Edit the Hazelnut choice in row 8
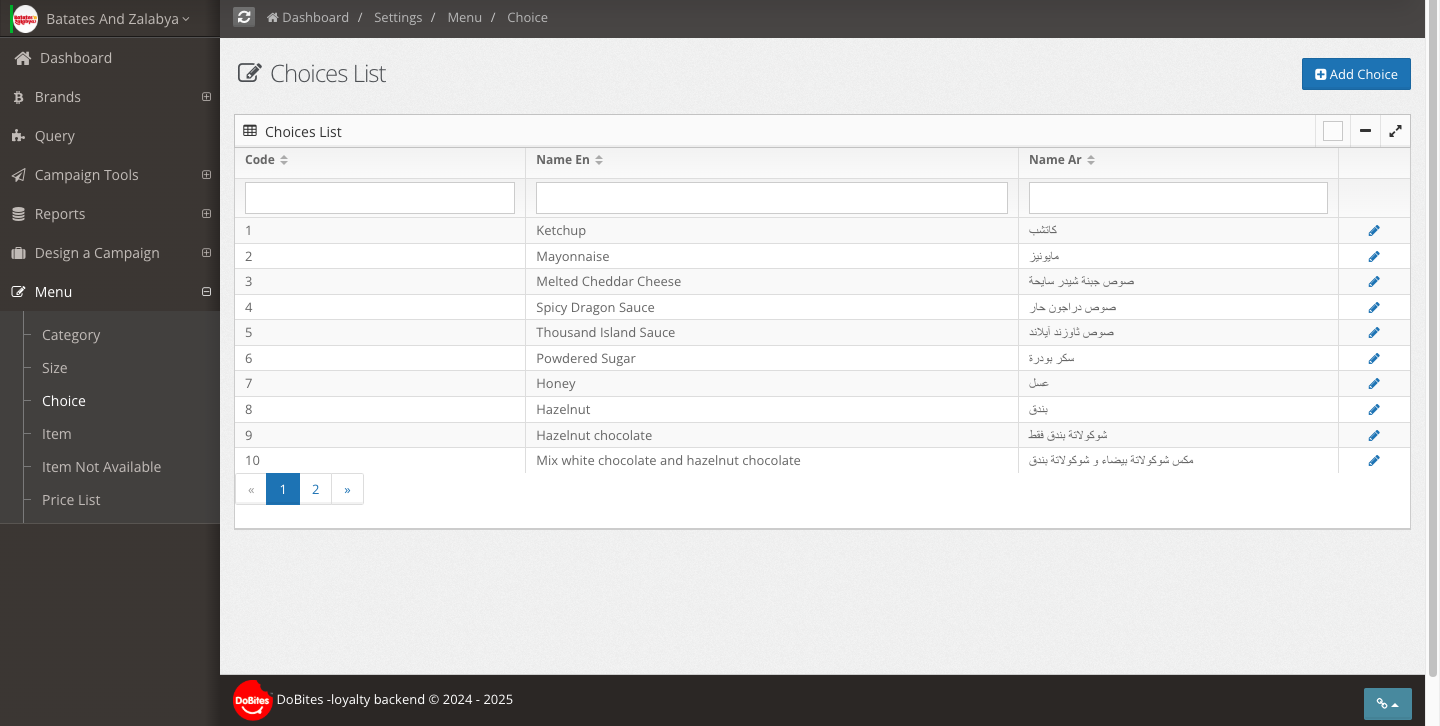Screen dimensions: 1440x726 [x=1374, y=409]
